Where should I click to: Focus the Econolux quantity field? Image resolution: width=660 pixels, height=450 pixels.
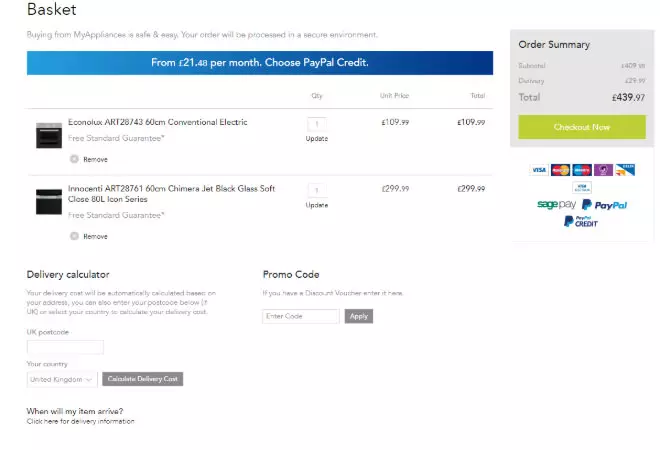point(317,124)
